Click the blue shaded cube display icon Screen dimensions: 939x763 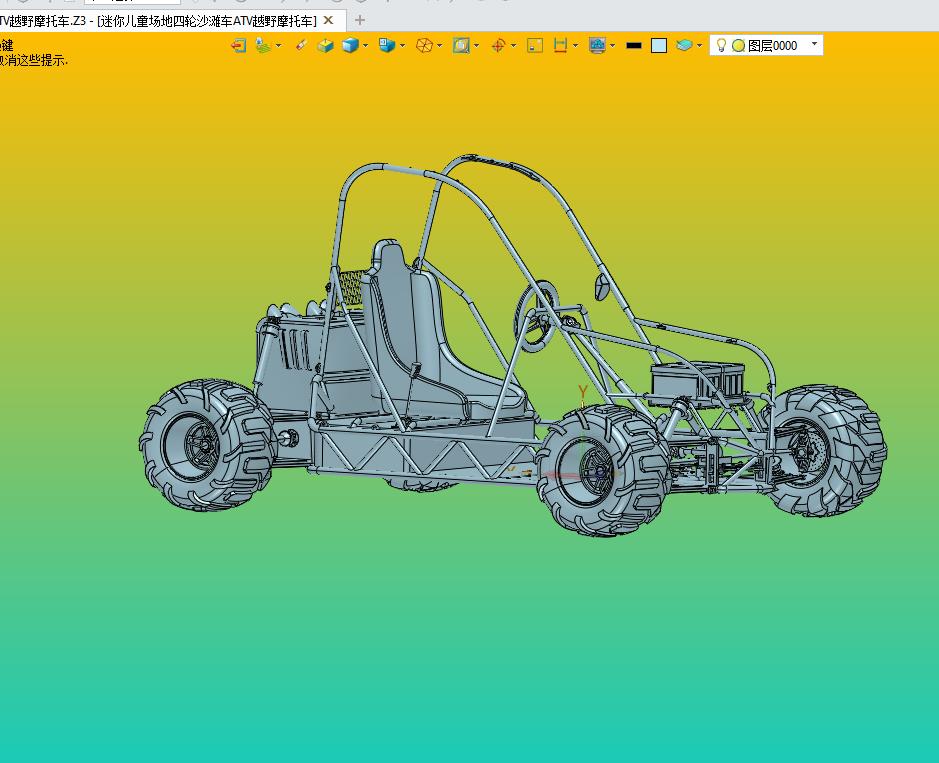[x=350, y=46]
